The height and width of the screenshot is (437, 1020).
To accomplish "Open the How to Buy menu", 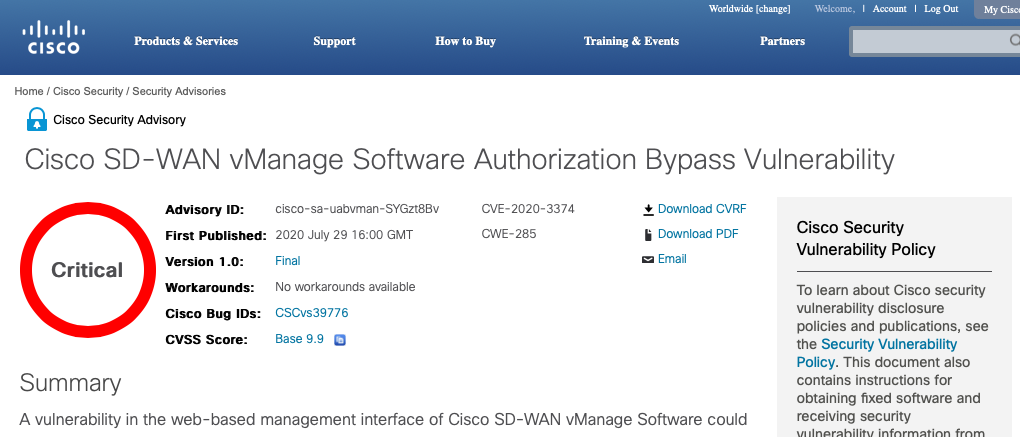I will (465, 41).
